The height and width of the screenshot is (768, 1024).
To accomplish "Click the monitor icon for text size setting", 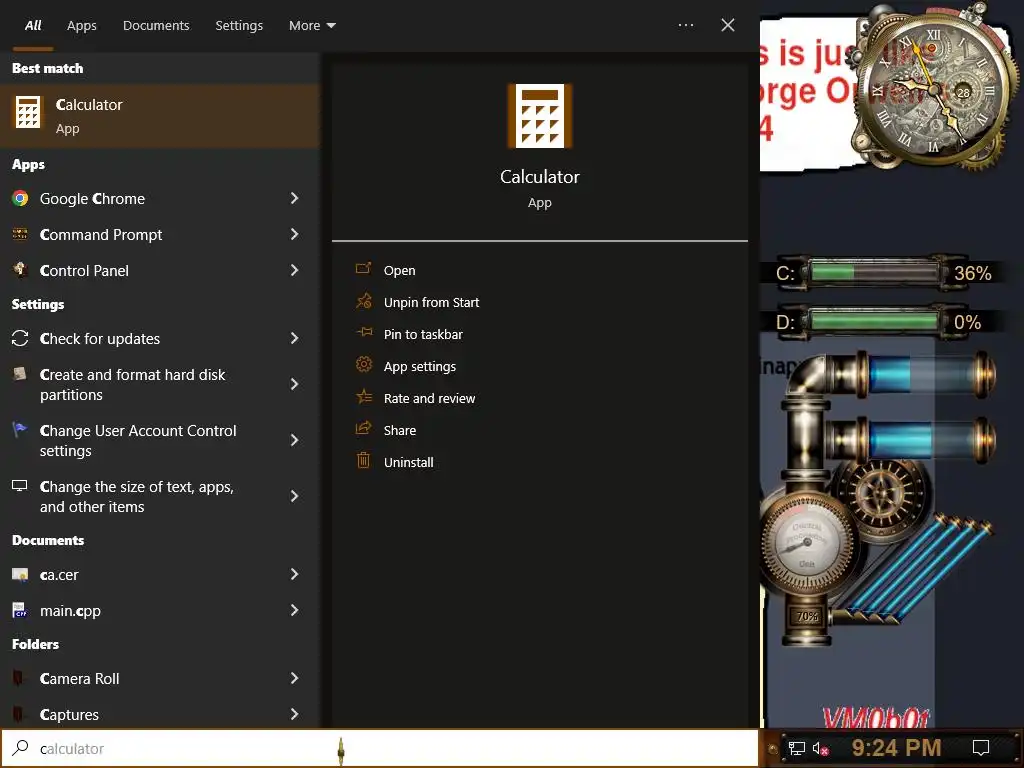I will pos(20,485).
